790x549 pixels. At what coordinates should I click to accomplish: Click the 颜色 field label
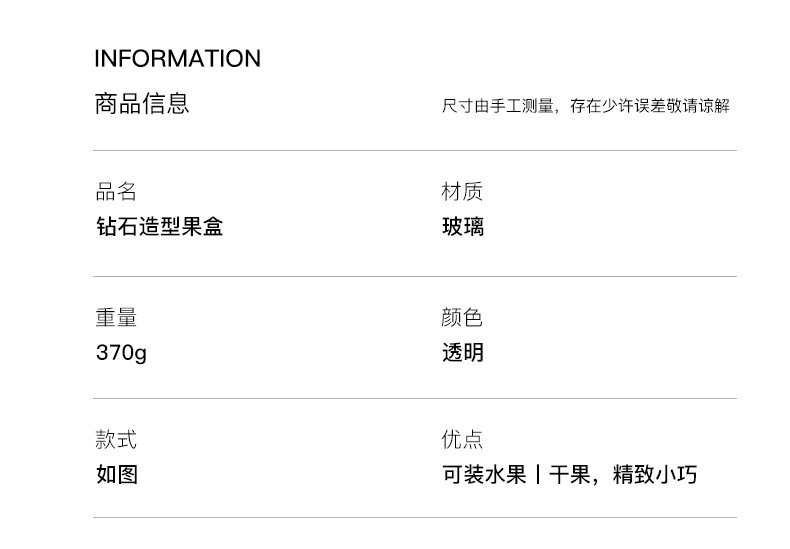click(462, 318)
